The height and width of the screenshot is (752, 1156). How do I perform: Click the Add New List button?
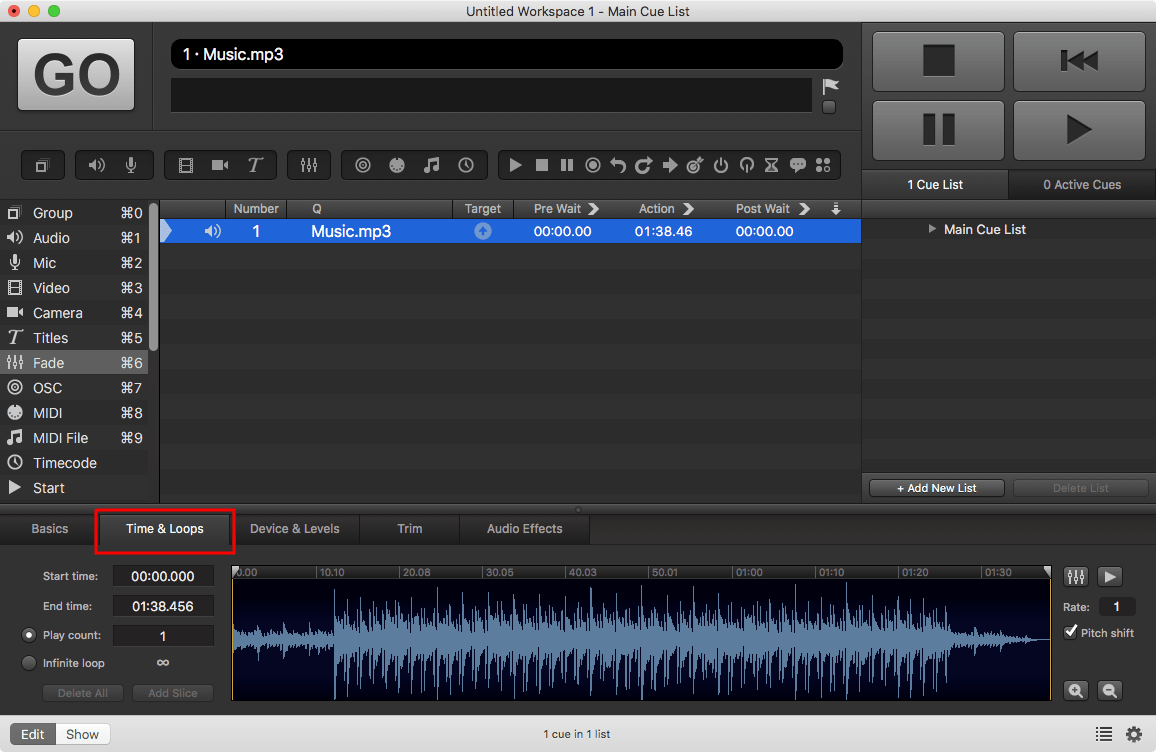(x=936, y=488)
